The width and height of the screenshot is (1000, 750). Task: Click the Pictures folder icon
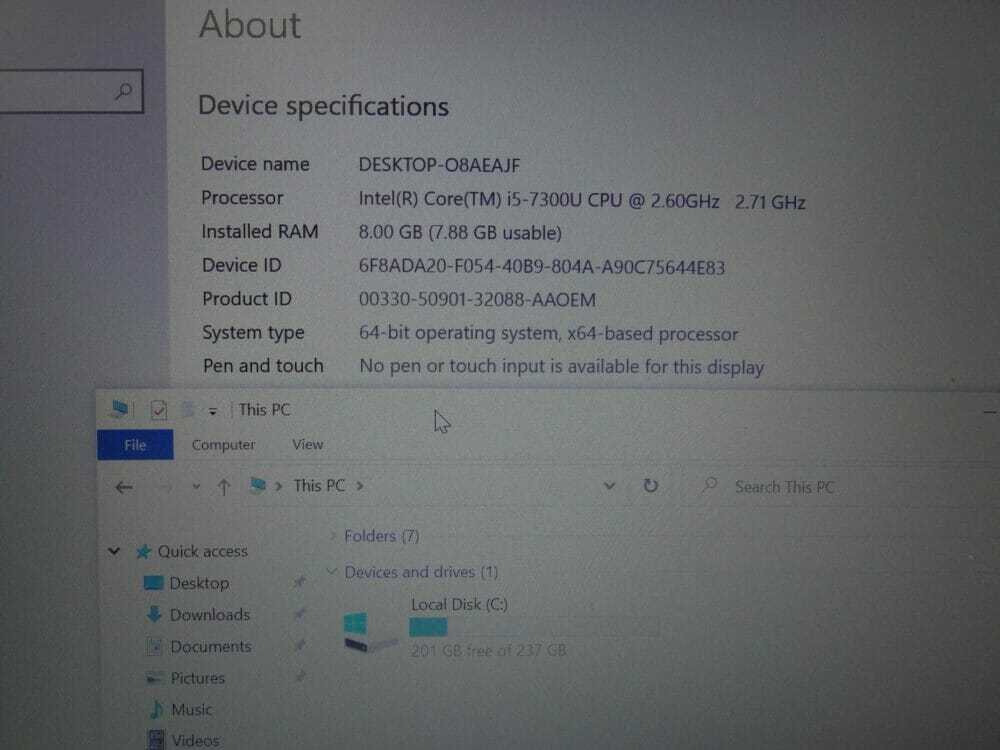(154, 678)
